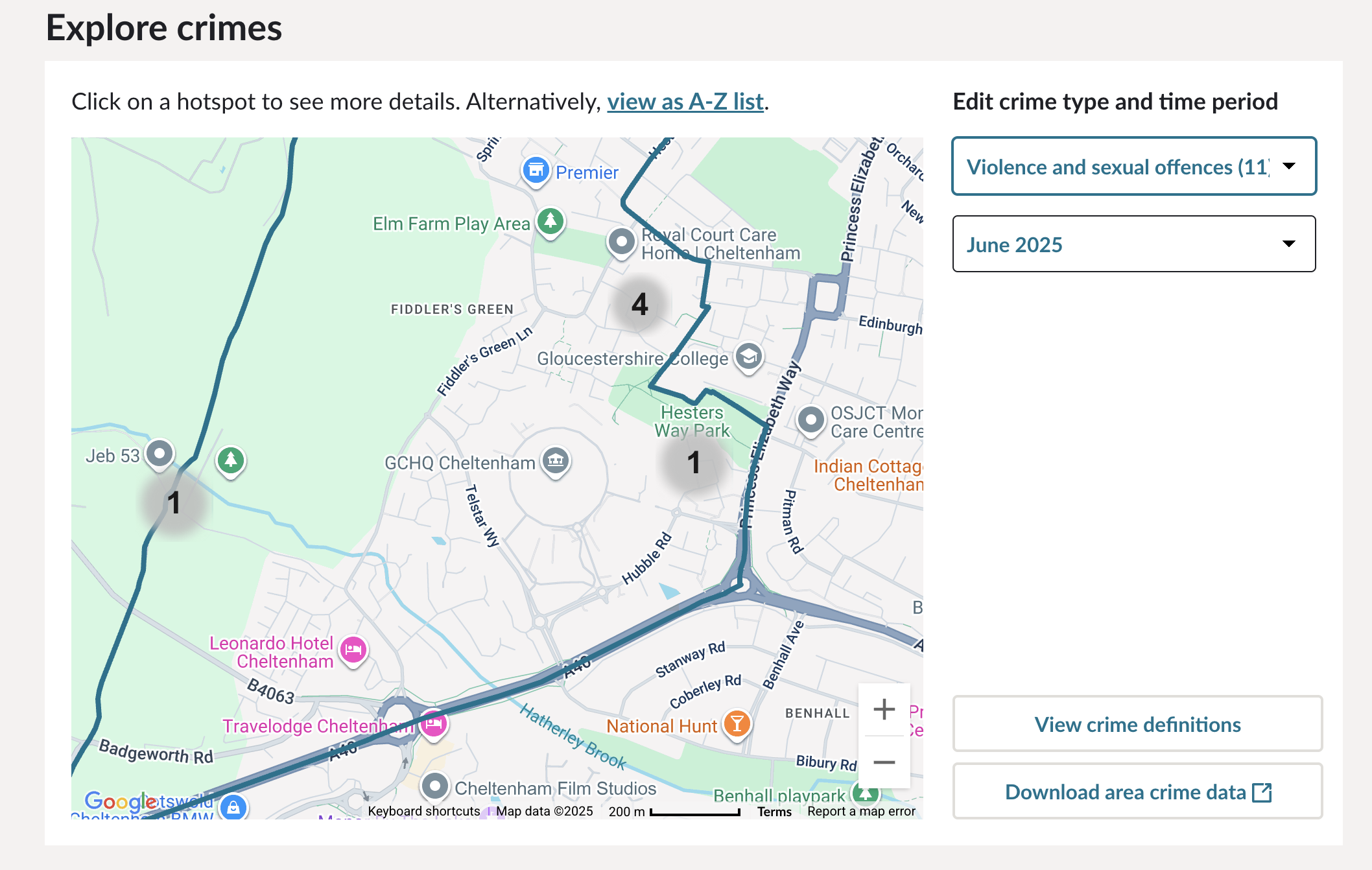1372x870 pixels.
Task: Expand the June 2025 period dropdown
Action: point(1133,244)
